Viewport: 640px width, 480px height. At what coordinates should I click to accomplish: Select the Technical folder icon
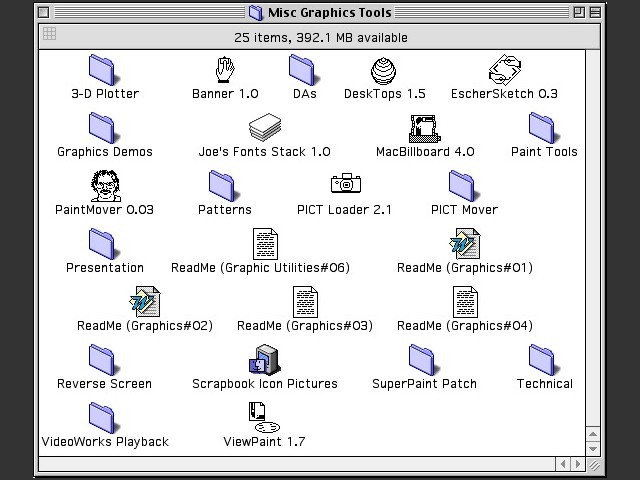[x=544, y=360]
